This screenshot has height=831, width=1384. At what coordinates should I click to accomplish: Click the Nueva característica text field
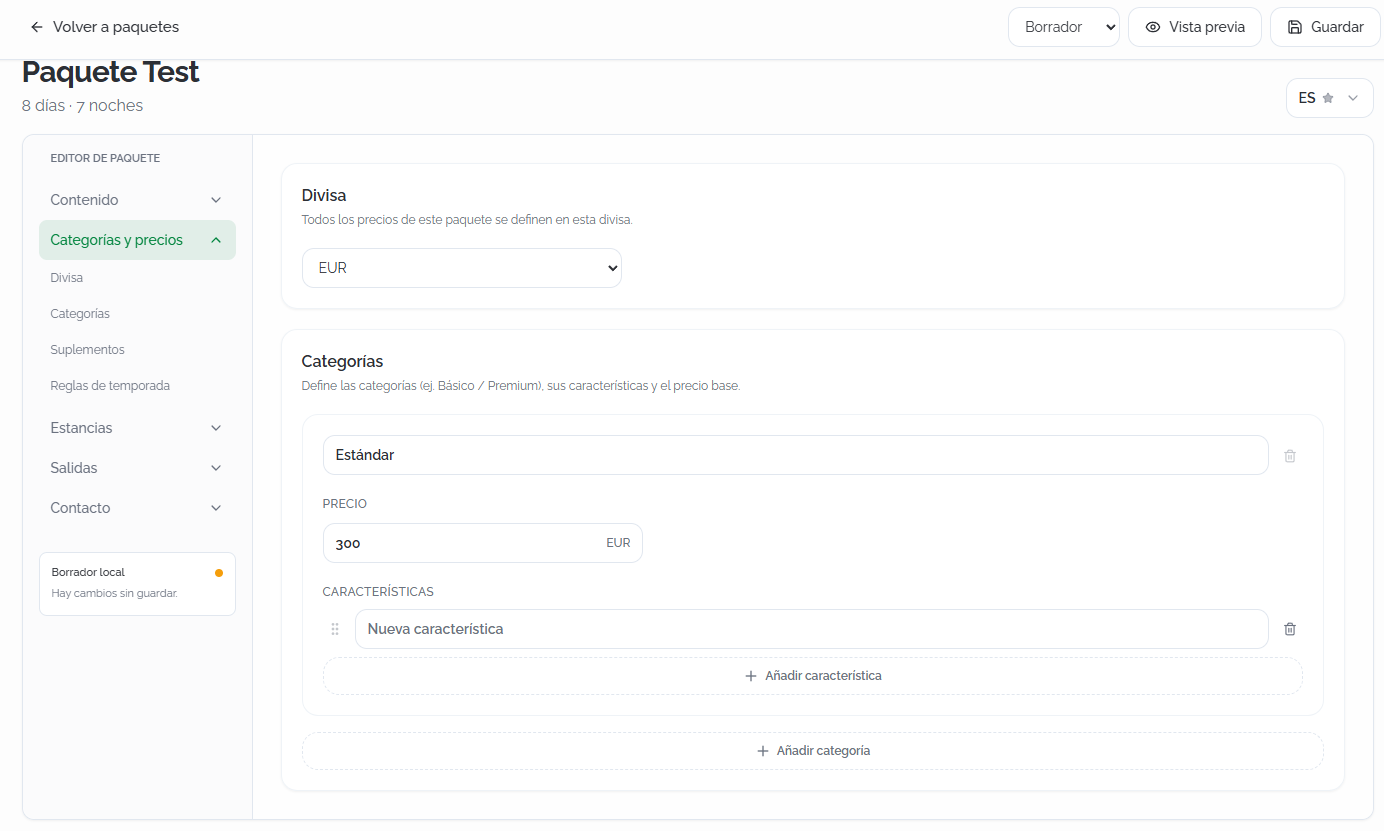[812, 629]
